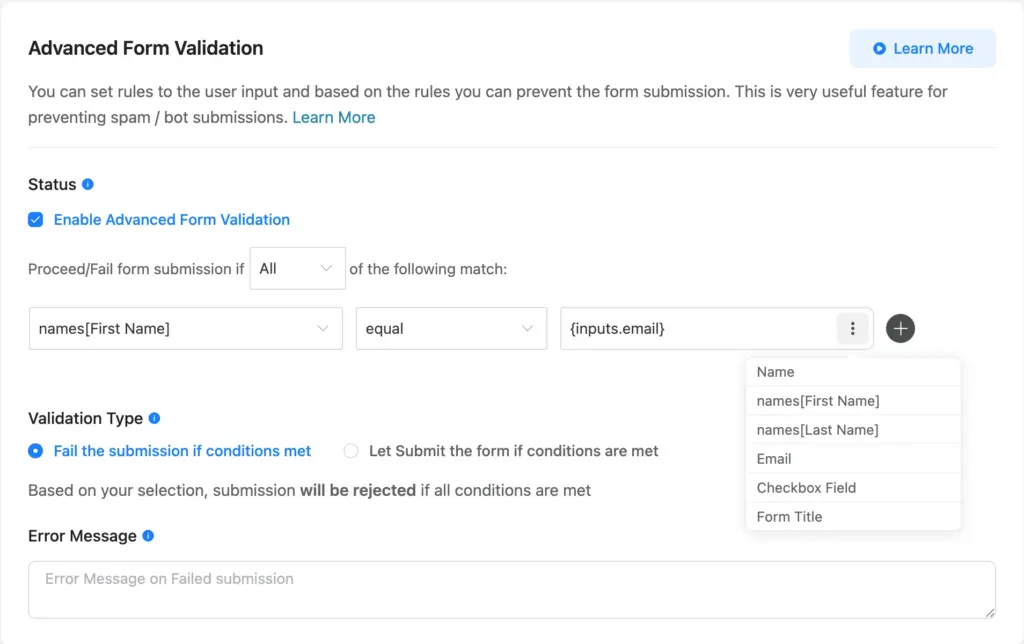Click the Learn More button top right
The image size is (1024, 644).
tap(922, 48)
